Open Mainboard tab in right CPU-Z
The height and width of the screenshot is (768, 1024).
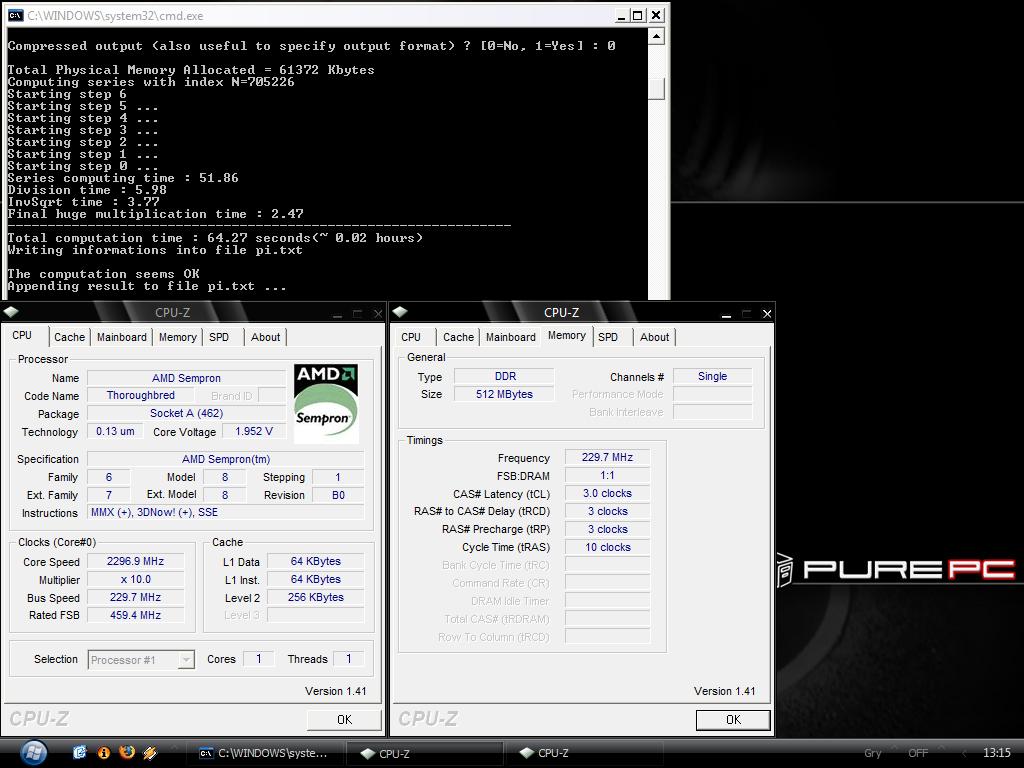pos(511,337)
